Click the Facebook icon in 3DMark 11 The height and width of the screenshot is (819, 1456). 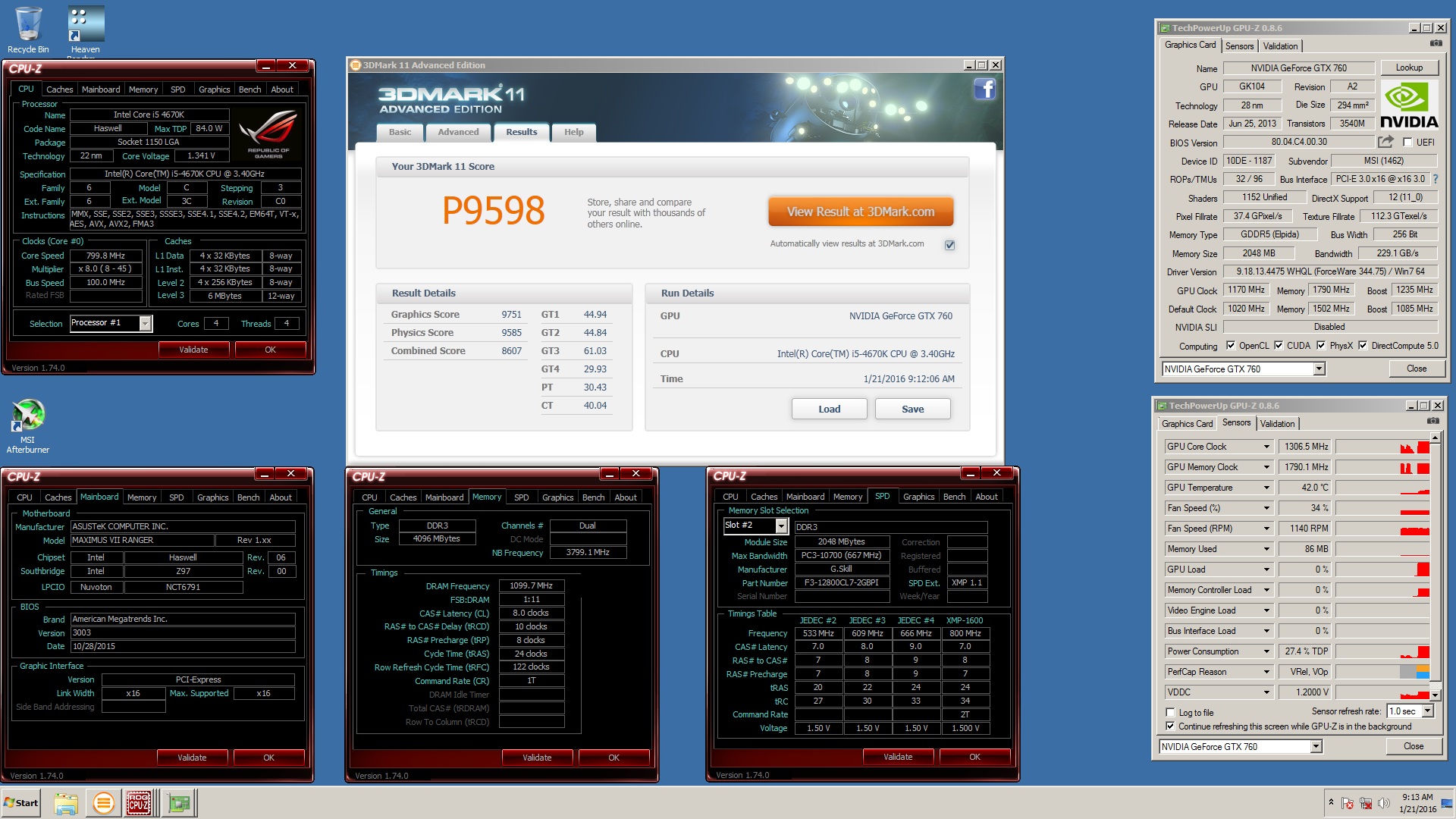(984, 89)
